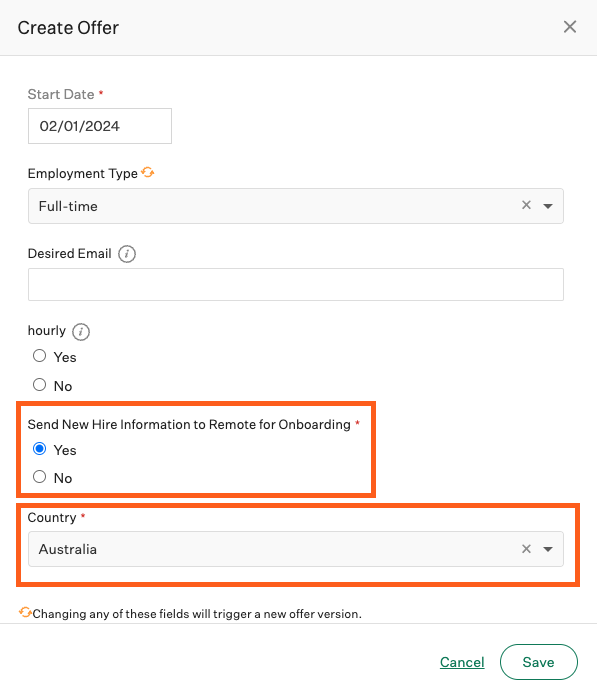This screenshot has height=698, width=597.
Task: Click the refresh icon in the new offer version notice
Action: pos(25,613)
